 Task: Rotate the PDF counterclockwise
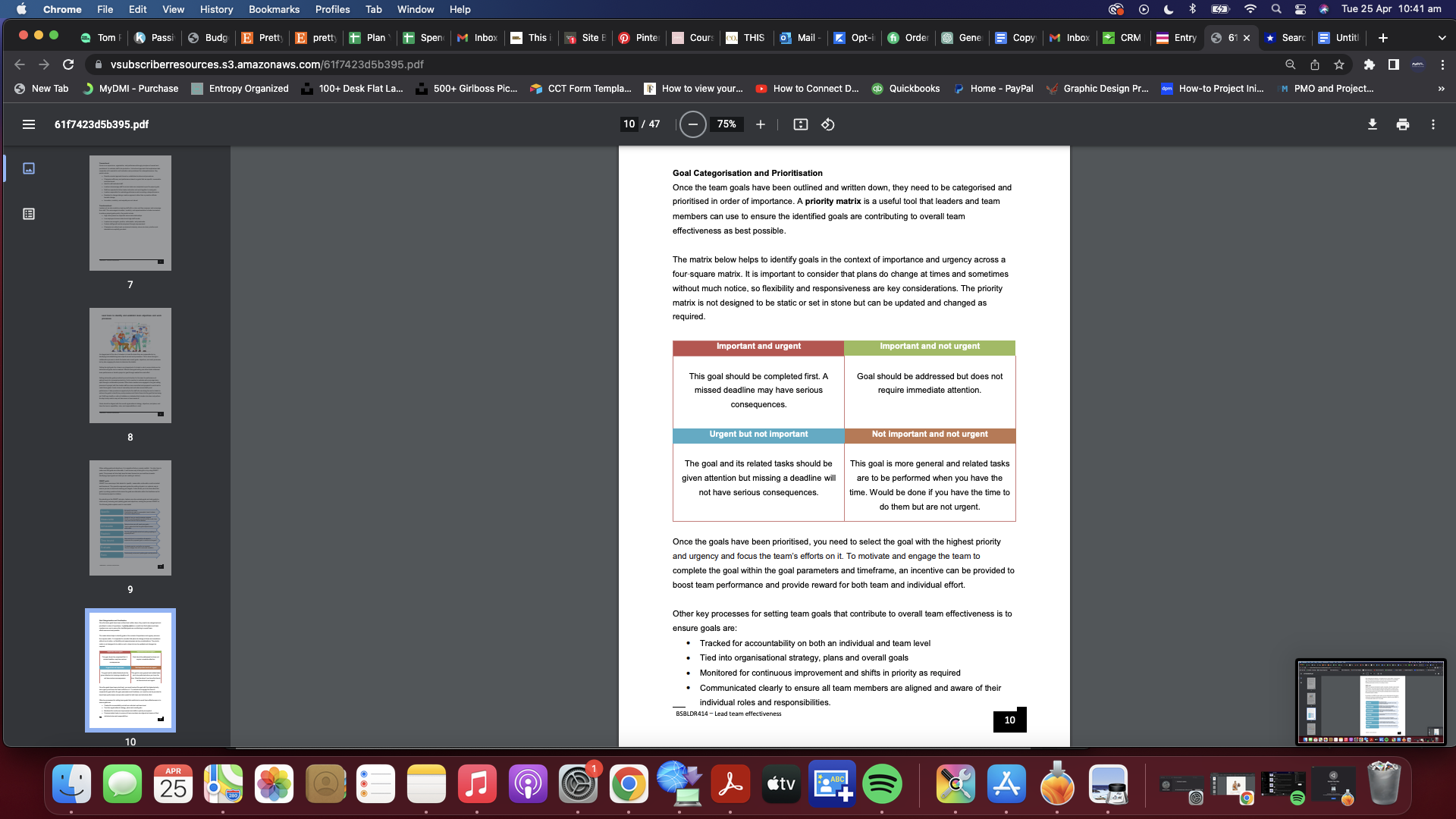[828, 124]
